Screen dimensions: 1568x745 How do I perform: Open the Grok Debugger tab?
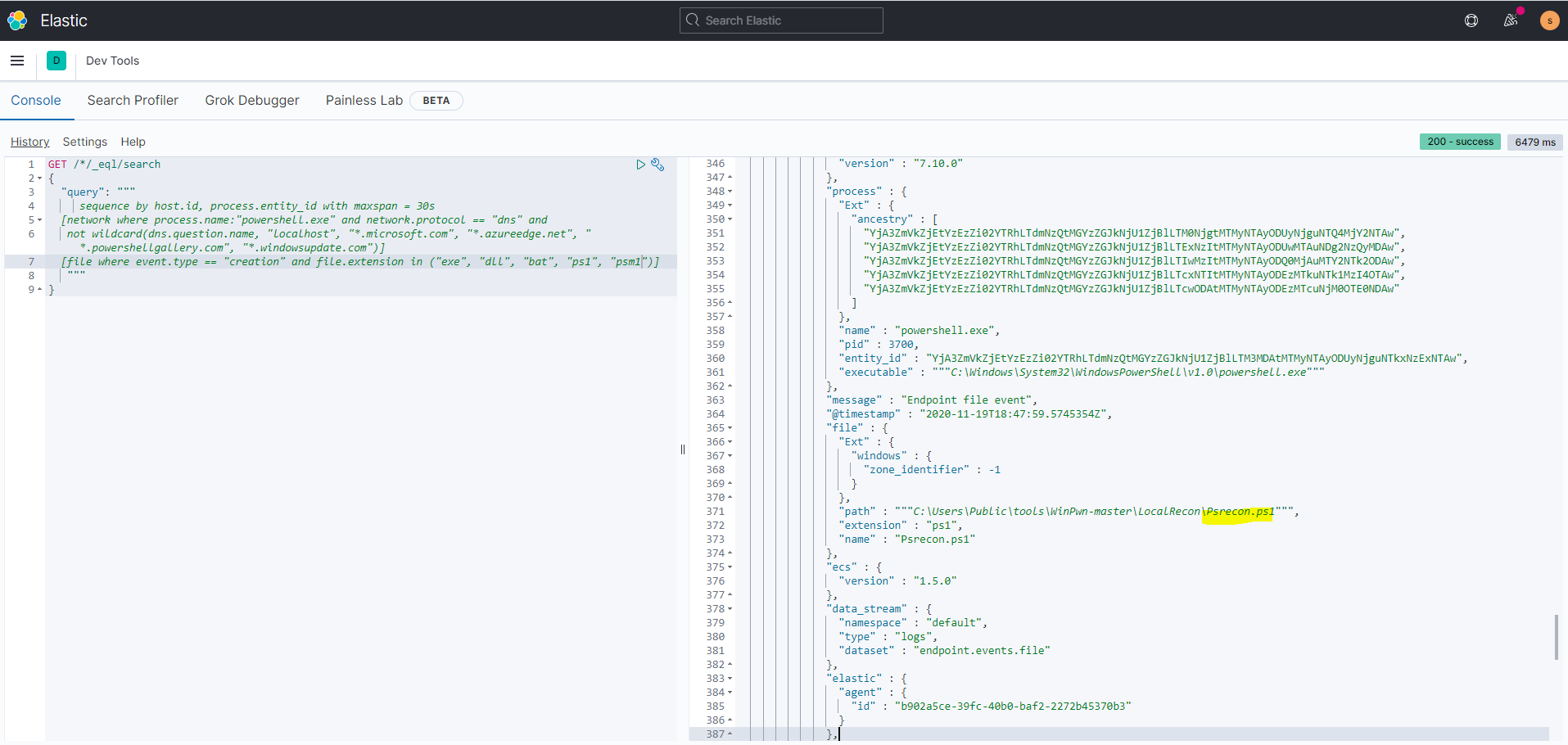point(251,100)
